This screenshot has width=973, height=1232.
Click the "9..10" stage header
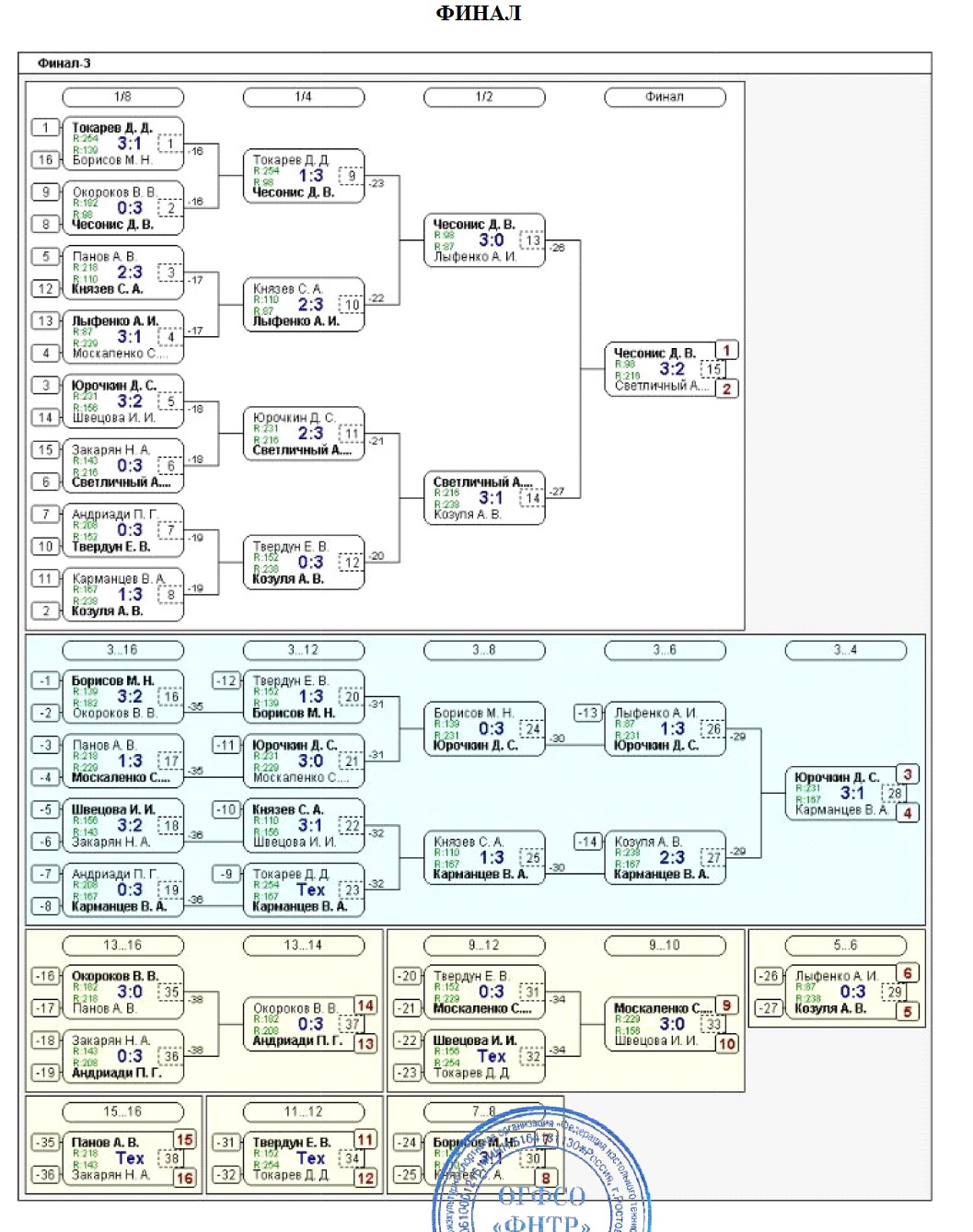pyautogui.click(x=665, y=946)
